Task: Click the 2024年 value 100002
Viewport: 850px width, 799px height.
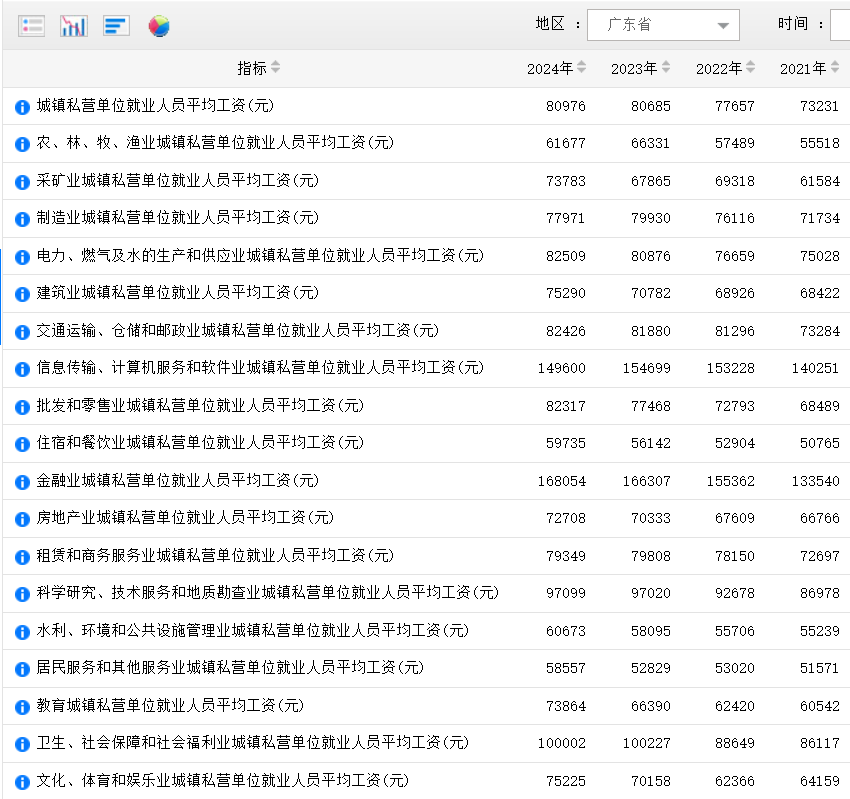Action: 562,744
